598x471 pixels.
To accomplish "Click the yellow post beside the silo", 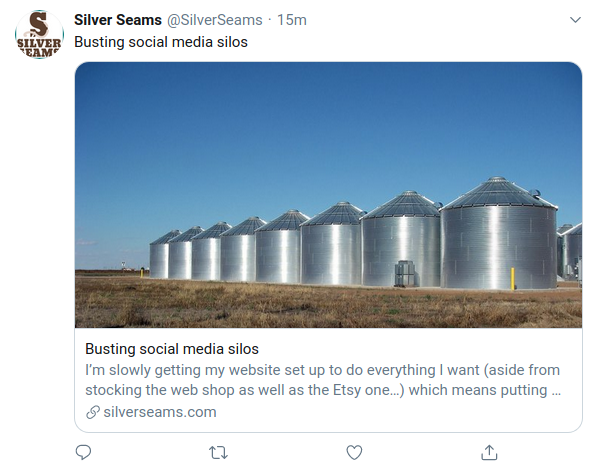I will [x=513, y=279].
